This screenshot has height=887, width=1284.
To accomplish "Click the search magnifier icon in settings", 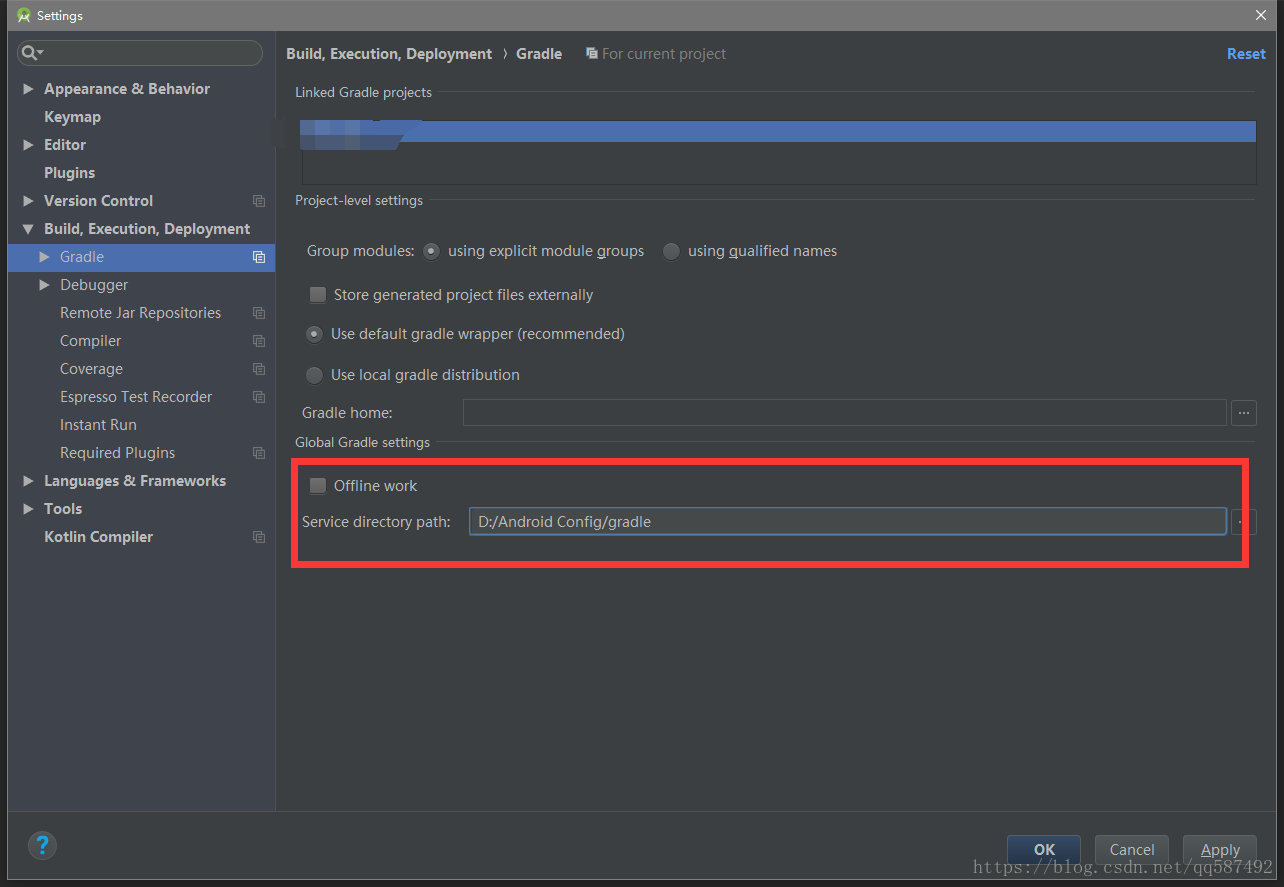I will tap(30, 53).
